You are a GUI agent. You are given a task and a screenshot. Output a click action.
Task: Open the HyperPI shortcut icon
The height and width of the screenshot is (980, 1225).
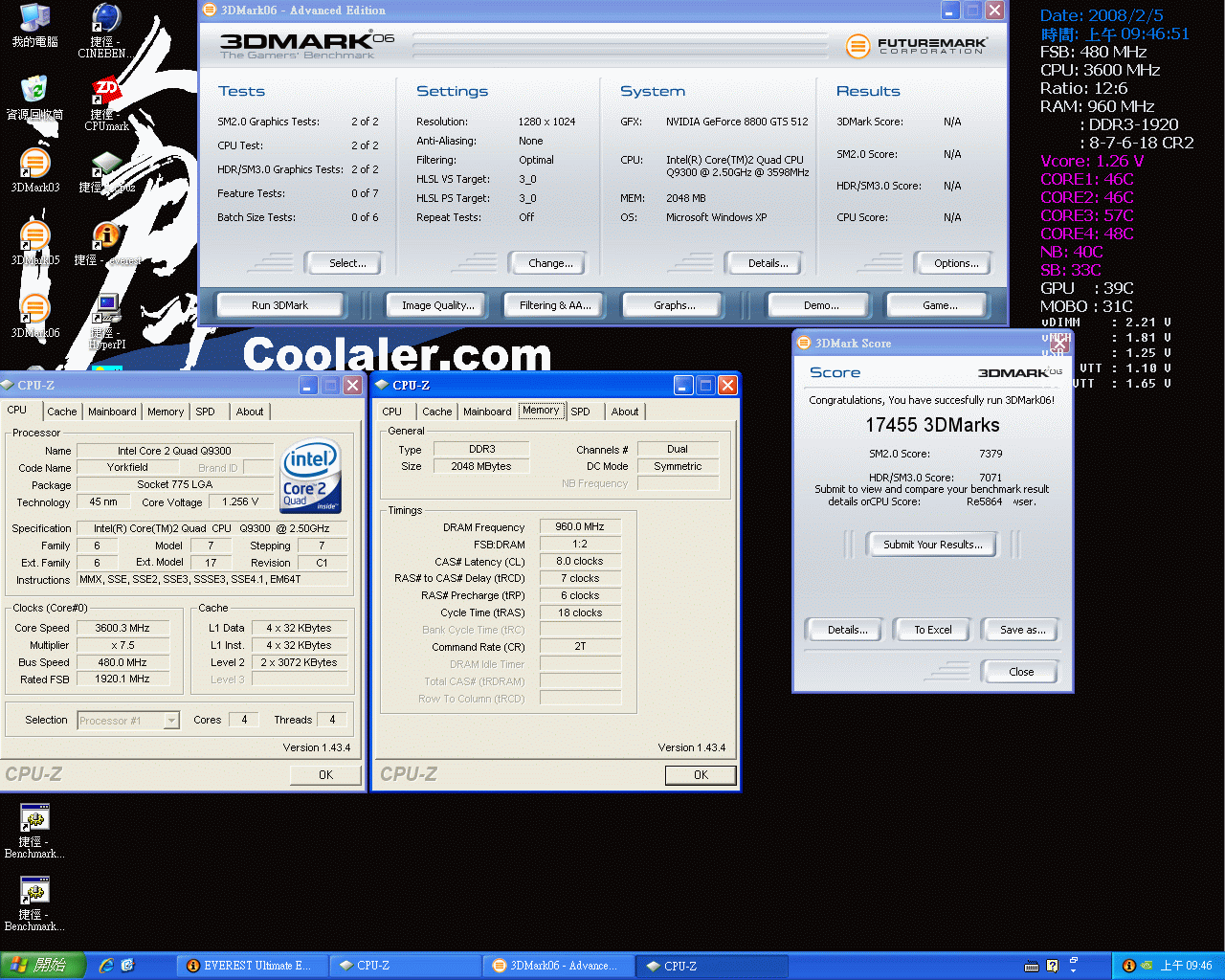point(106,322)
